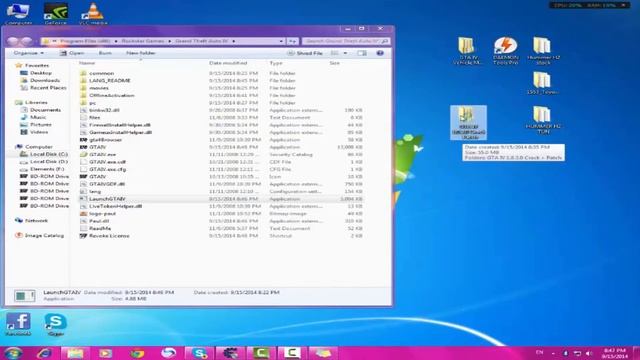This screenshot has height=360, width=640.
Task: Select Network in navigation pane
Action: click(36, 220)
